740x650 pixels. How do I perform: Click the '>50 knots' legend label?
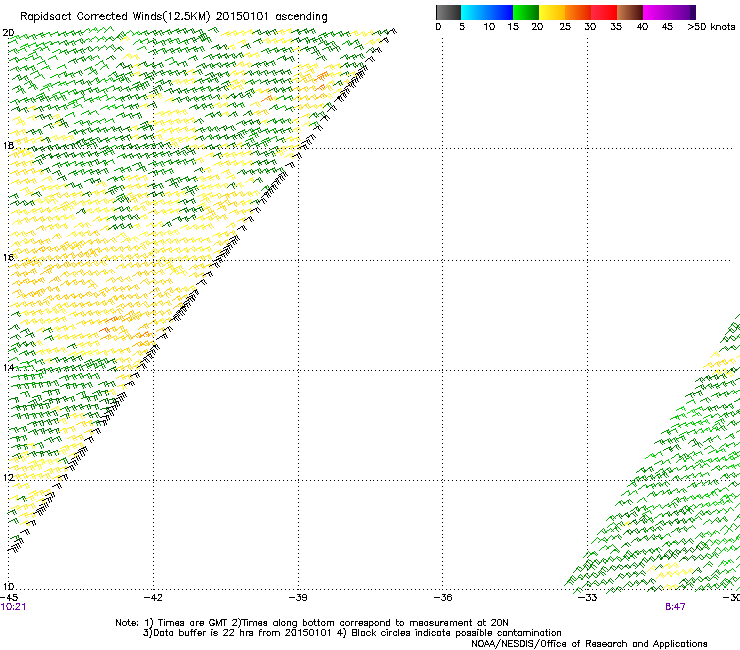point(711,27)
